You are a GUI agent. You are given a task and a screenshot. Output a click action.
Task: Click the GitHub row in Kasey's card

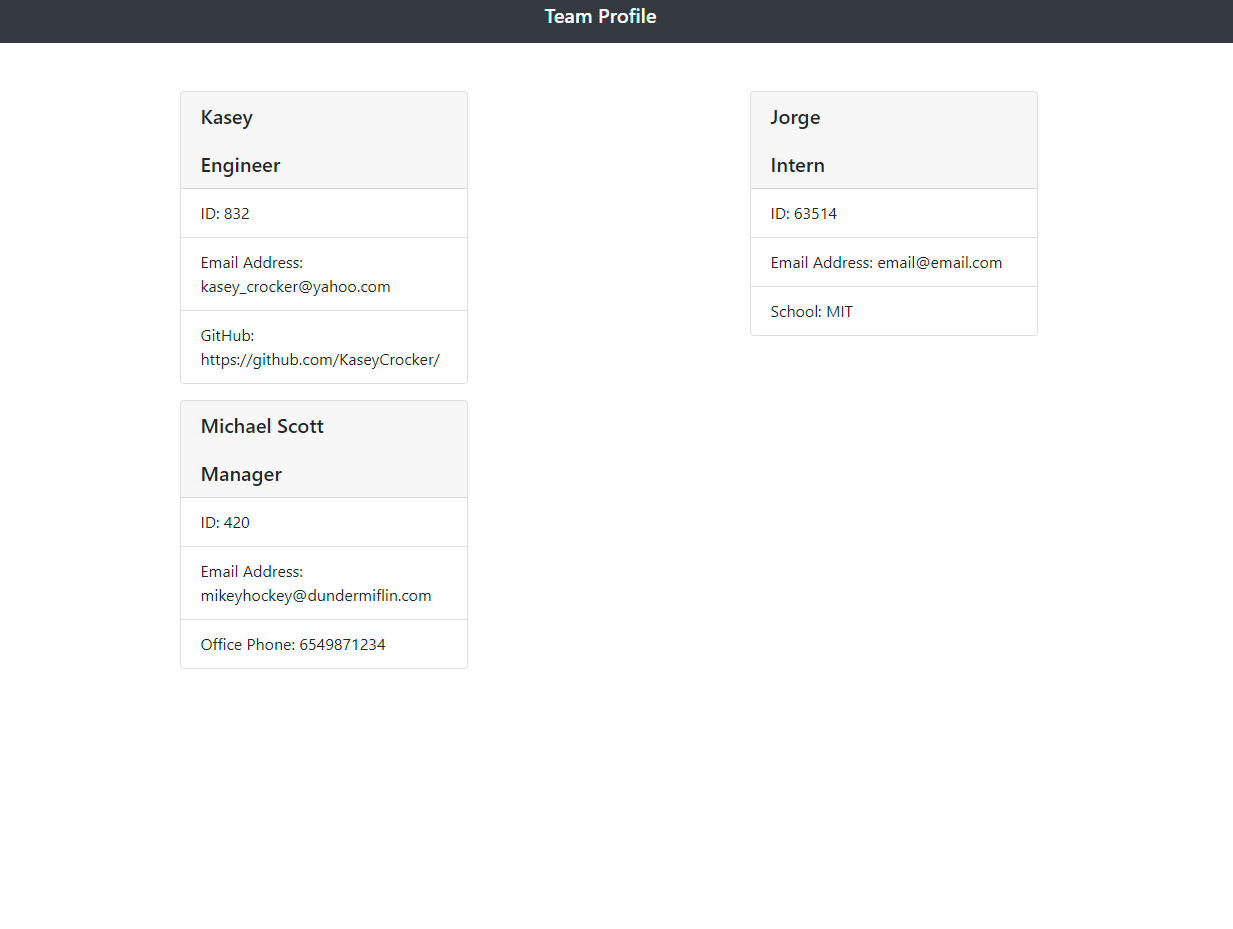[x=323, y=347]
